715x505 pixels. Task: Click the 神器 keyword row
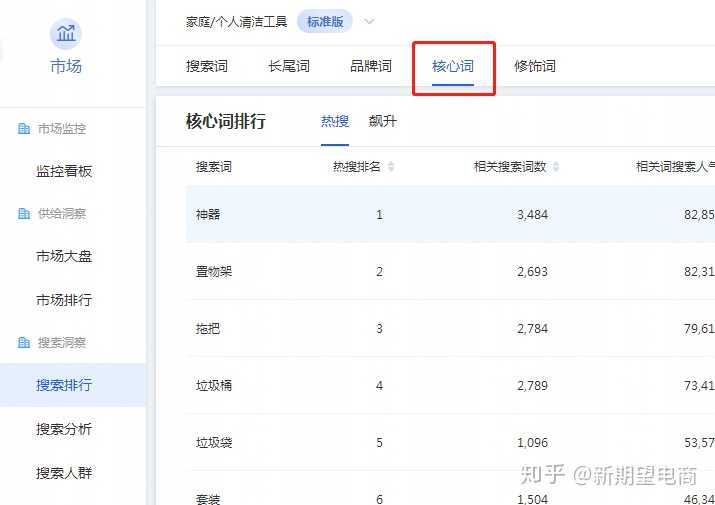(x=451, y=214)
